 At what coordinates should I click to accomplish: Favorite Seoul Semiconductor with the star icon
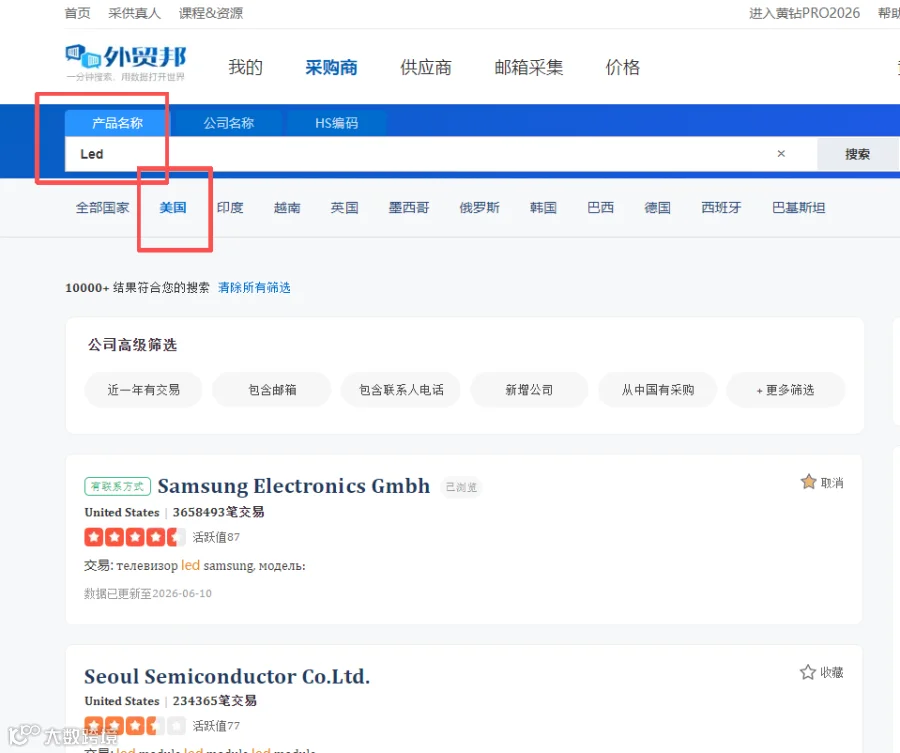click(808, 672)
